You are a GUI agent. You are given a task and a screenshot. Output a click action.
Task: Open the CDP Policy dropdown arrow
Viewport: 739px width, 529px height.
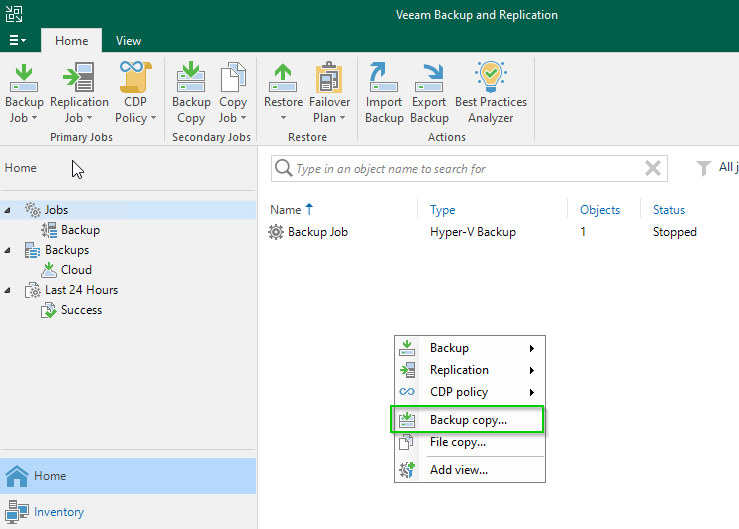click(x=153, y=118)
